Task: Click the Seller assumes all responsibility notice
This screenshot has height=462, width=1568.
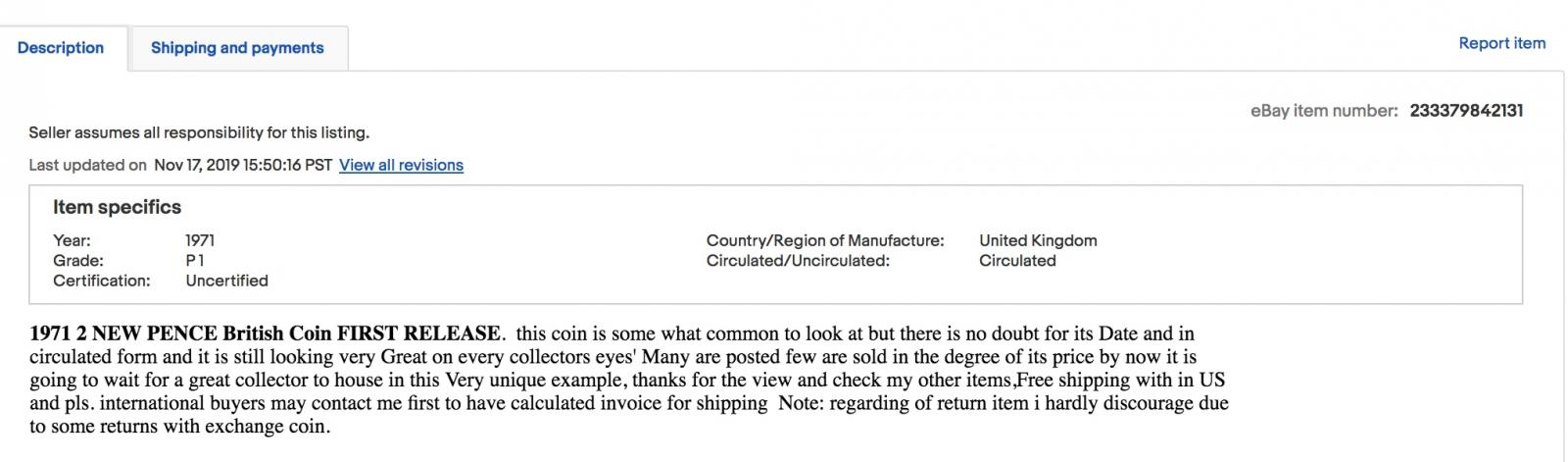Action: pos(199,132)
